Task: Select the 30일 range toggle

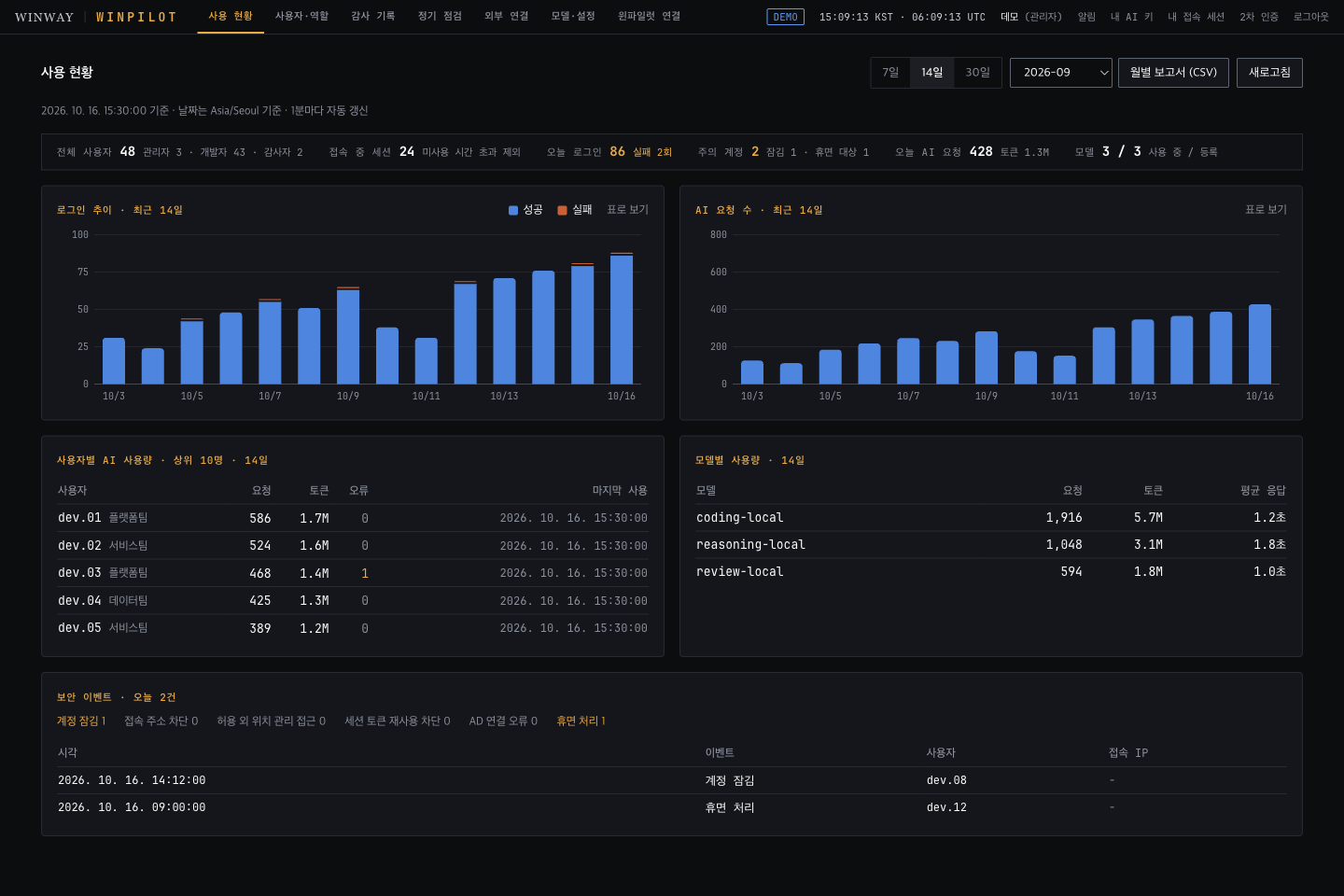Action: pos(977,73)
